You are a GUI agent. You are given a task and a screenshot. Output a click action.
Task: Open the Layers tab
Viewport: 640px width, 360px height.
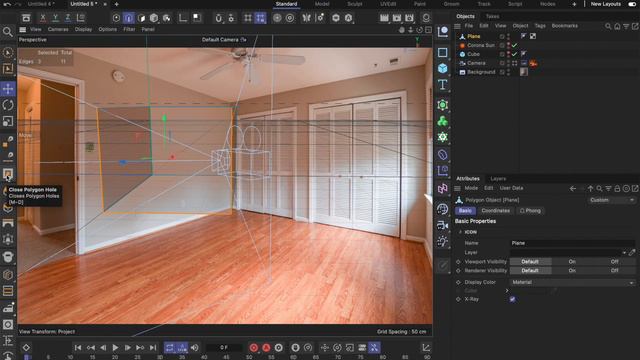point(498,179)
